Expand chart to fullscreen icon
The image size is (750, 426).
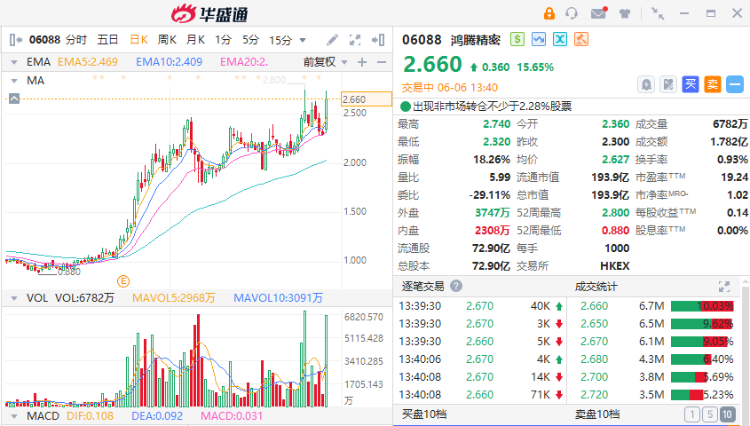point(355,40)
